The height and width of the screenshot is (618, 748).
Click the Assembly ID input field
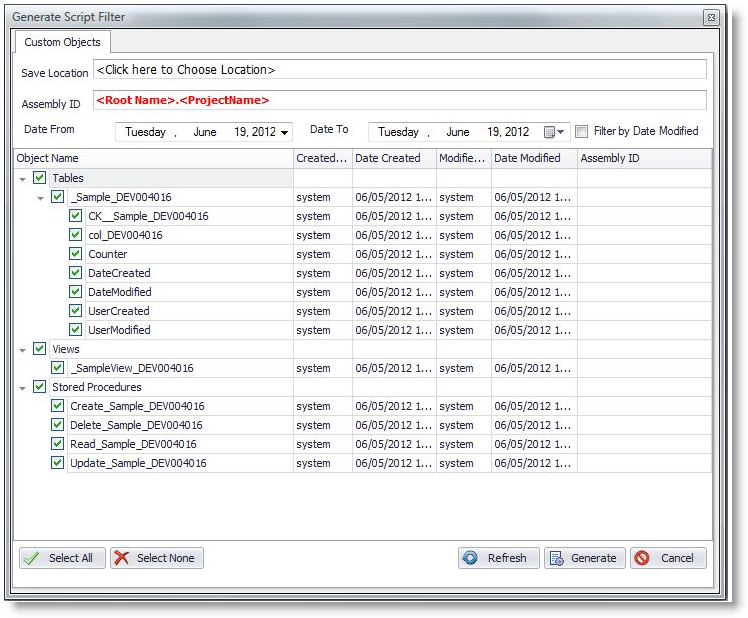pyautogui.click(x=399, y=100)
